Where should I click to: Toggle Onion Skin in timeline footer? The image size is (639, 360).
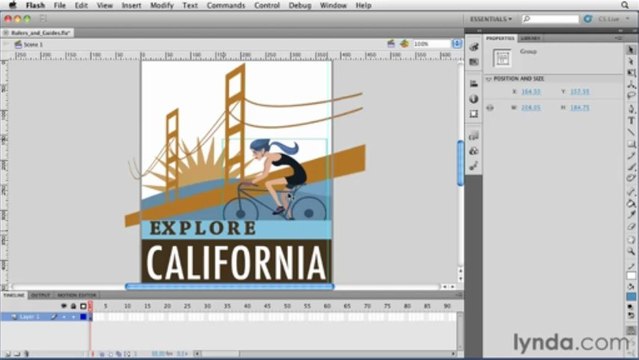pos(102,354)
